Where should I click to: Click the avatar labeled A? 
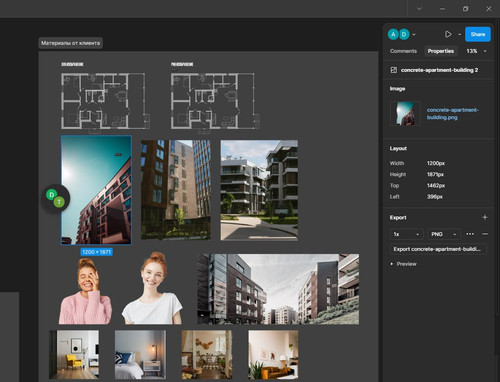[393, 34]
